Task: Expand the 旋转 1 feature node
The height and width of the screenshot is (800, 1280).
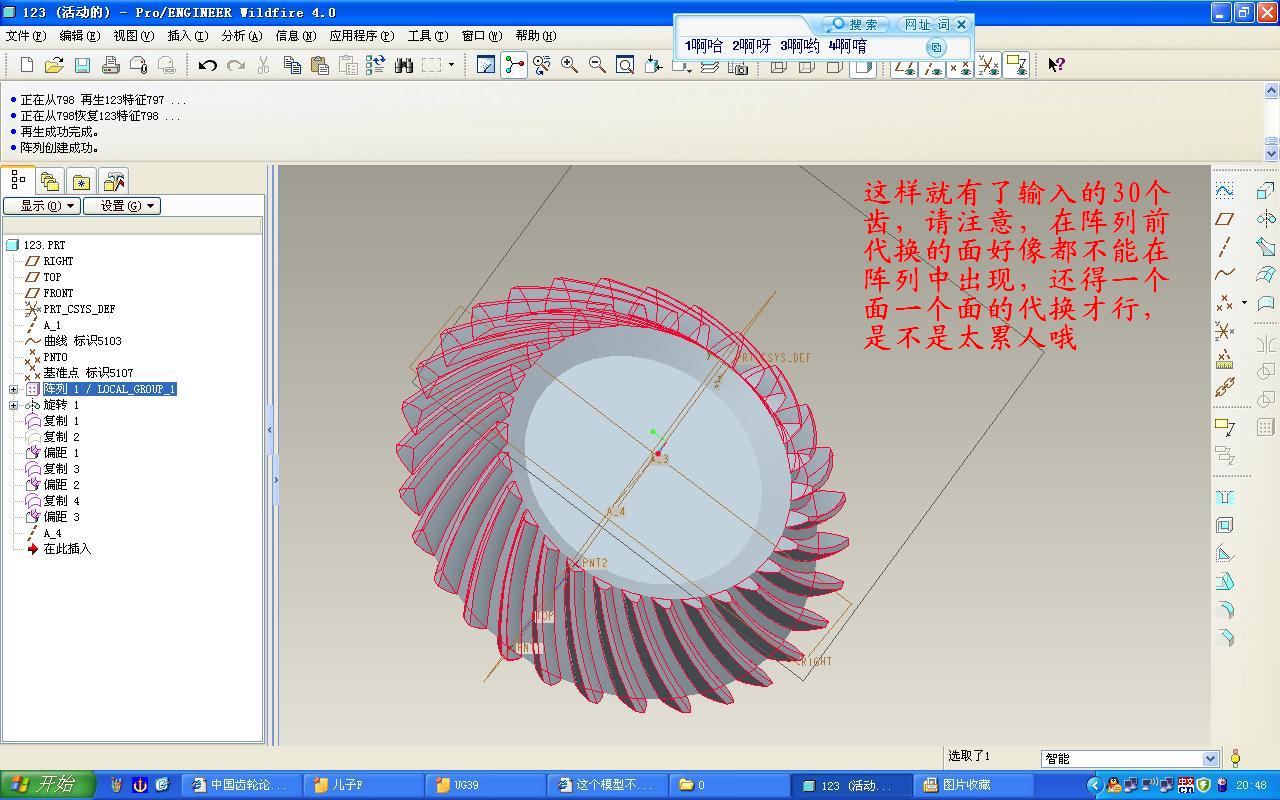Action: coord(13,405)
